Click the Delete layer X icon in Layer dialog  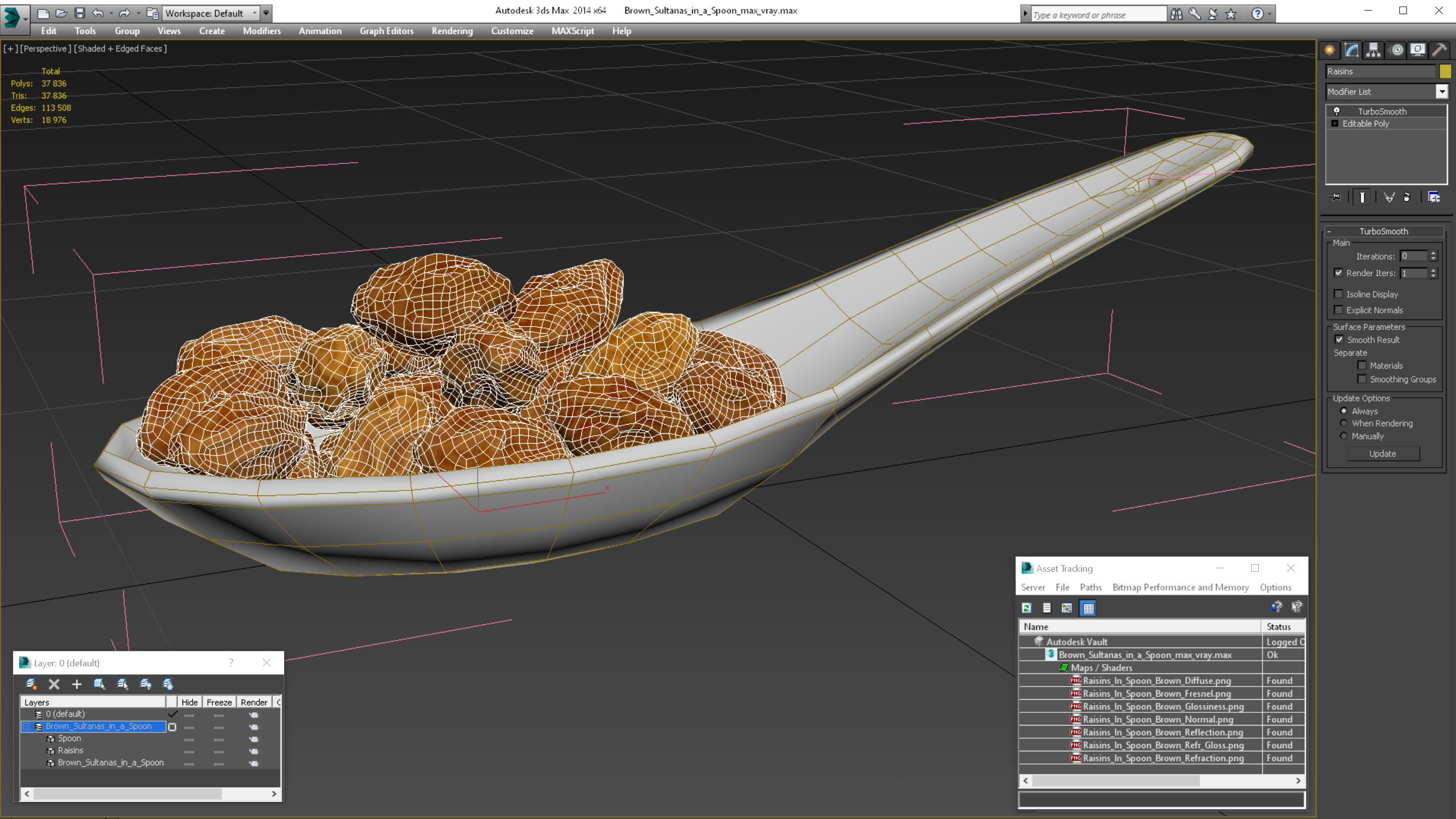point(54,685)
